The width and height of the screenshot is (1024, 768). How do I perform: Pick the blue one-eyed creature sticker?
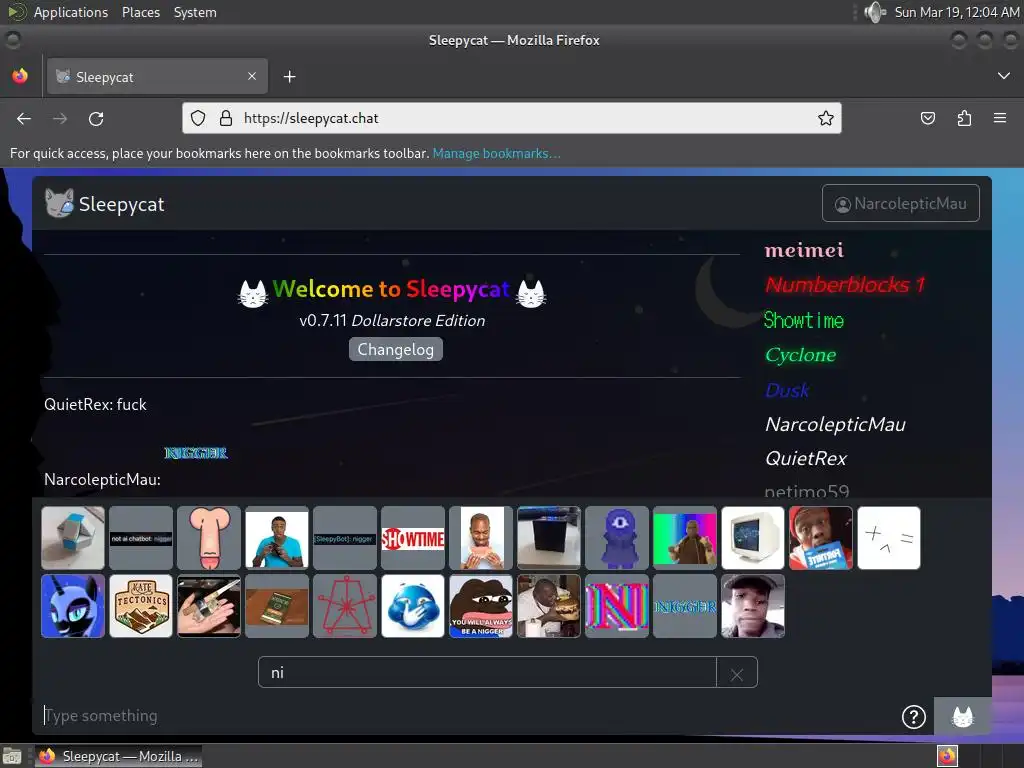coord(616,538)
